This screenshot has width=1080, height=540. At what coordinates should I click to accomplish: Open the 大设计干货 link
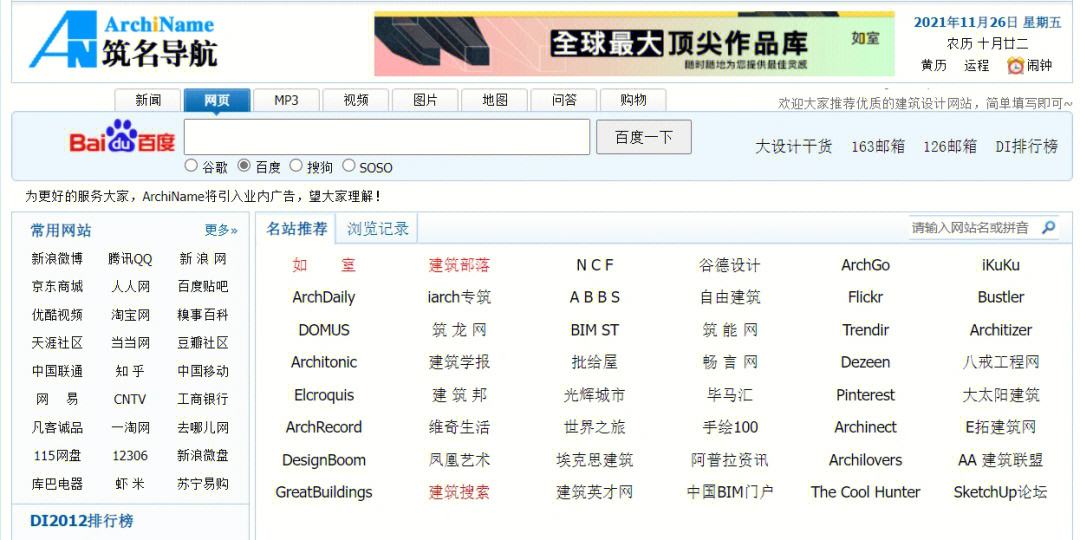[x=793, y=146]
